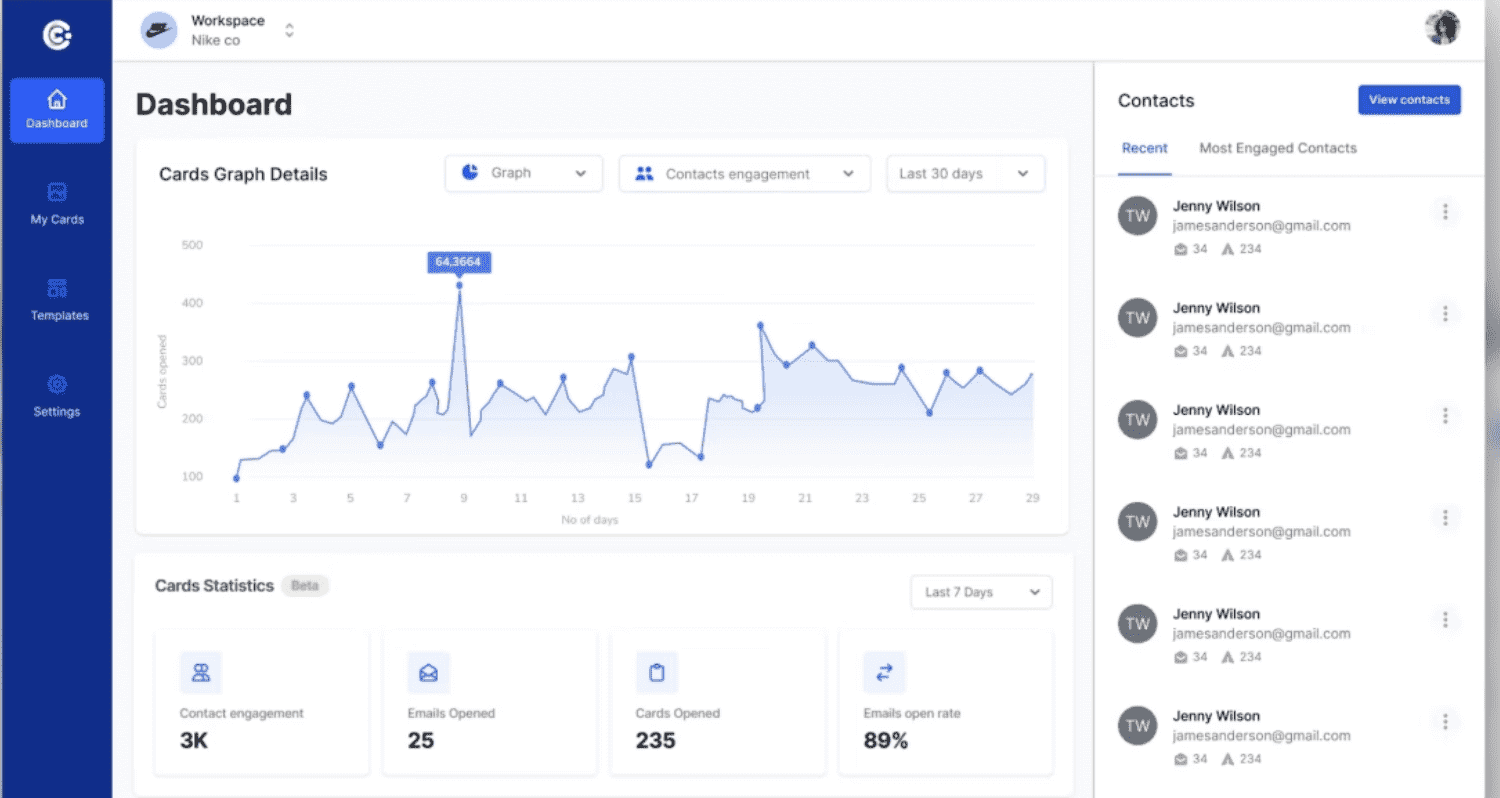This screenshot has width=1500, height=798.
Task: Open the Templates page from sidebar
Action: tap(57, 300)
